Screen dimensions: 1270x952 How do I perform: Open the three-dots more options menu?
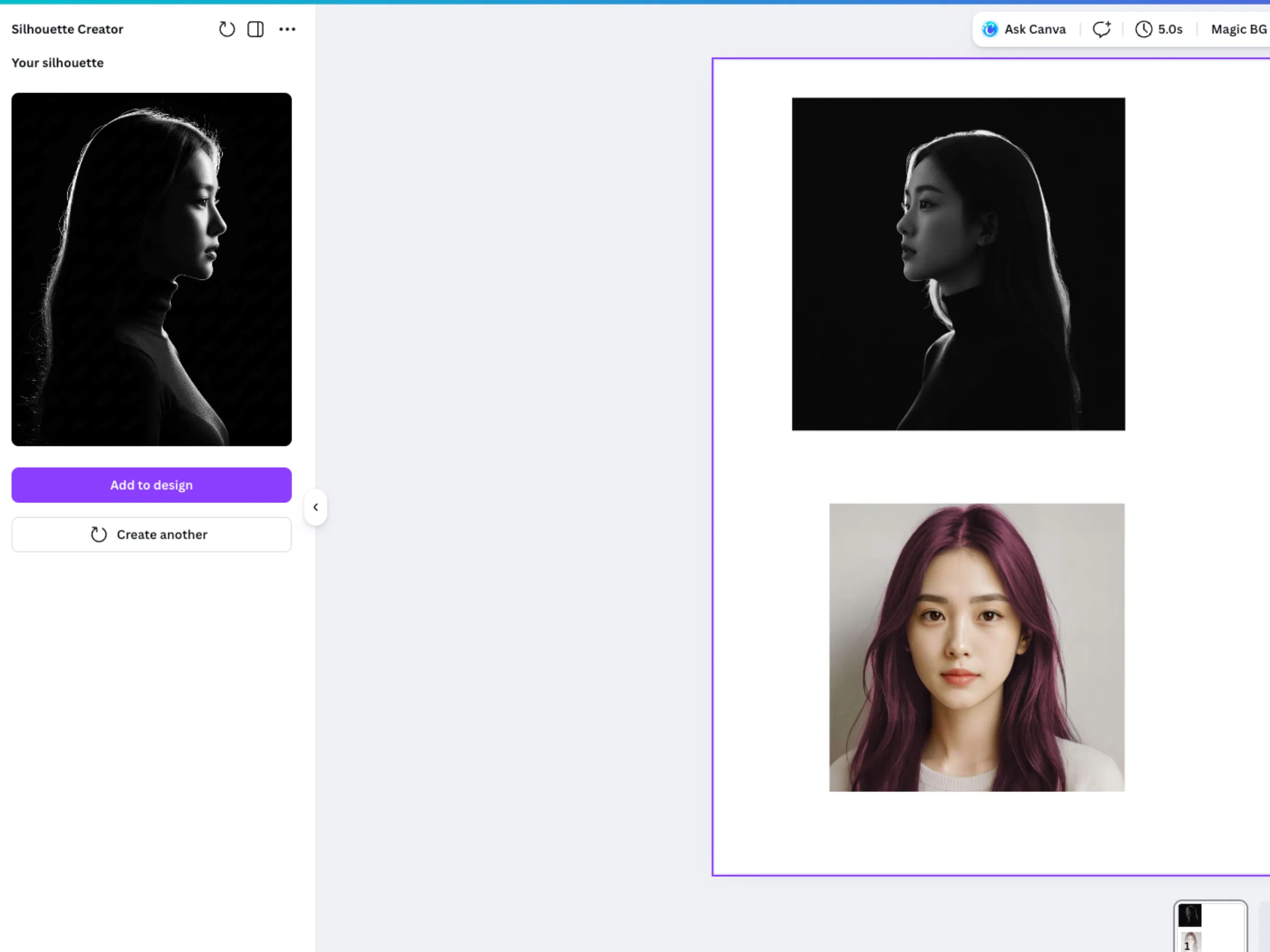point(287,29)
